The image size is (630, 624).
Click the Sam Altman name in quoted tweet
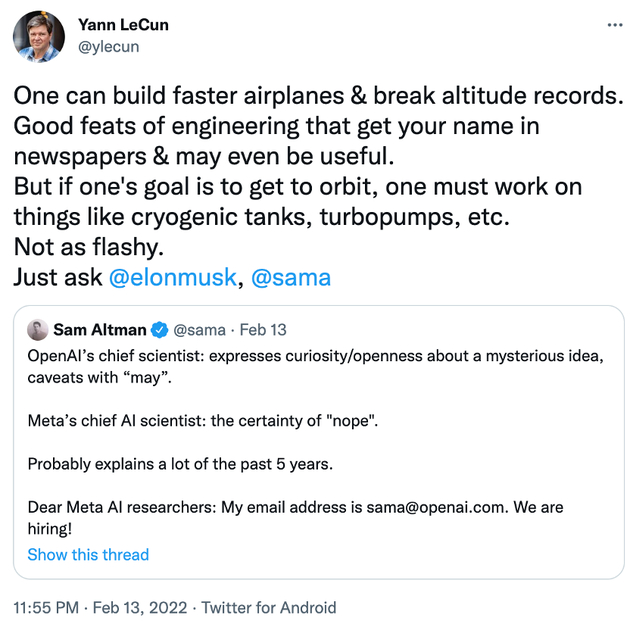(98, 330)
